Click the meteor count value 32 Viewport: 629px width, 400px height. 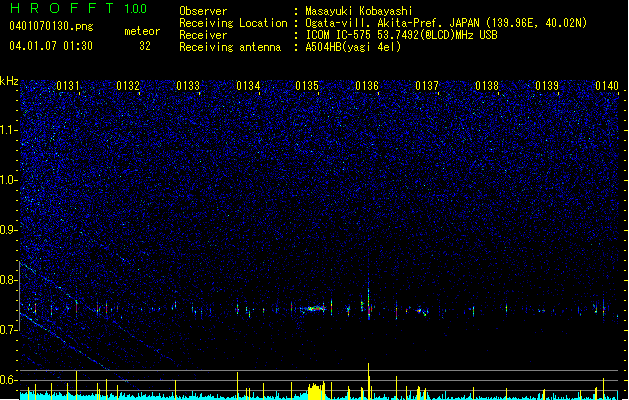tap(145, 46)
